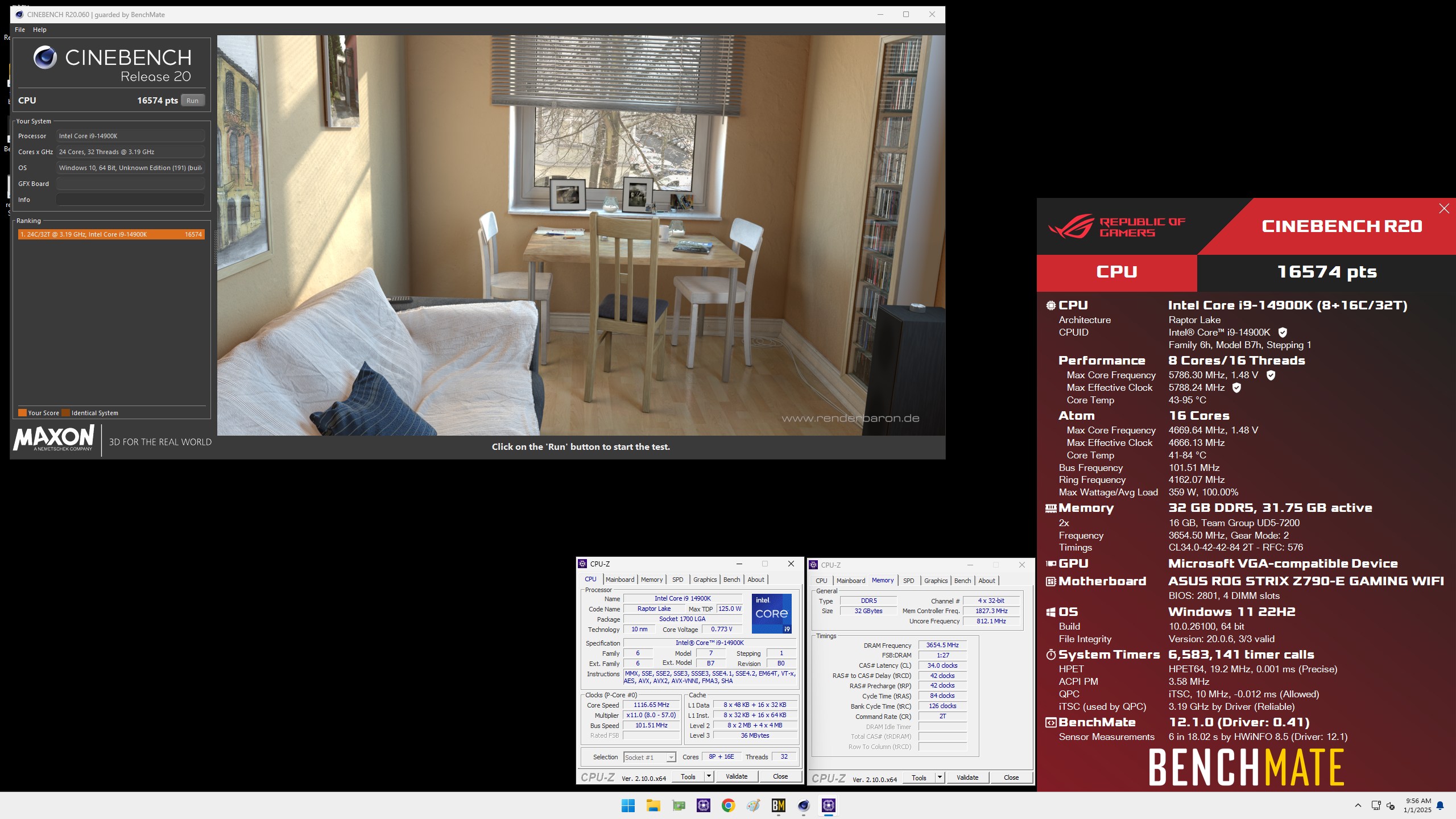Show hidden system tray icons
This screenshot has height=819, width=1456.
[x=1358, y=805]
